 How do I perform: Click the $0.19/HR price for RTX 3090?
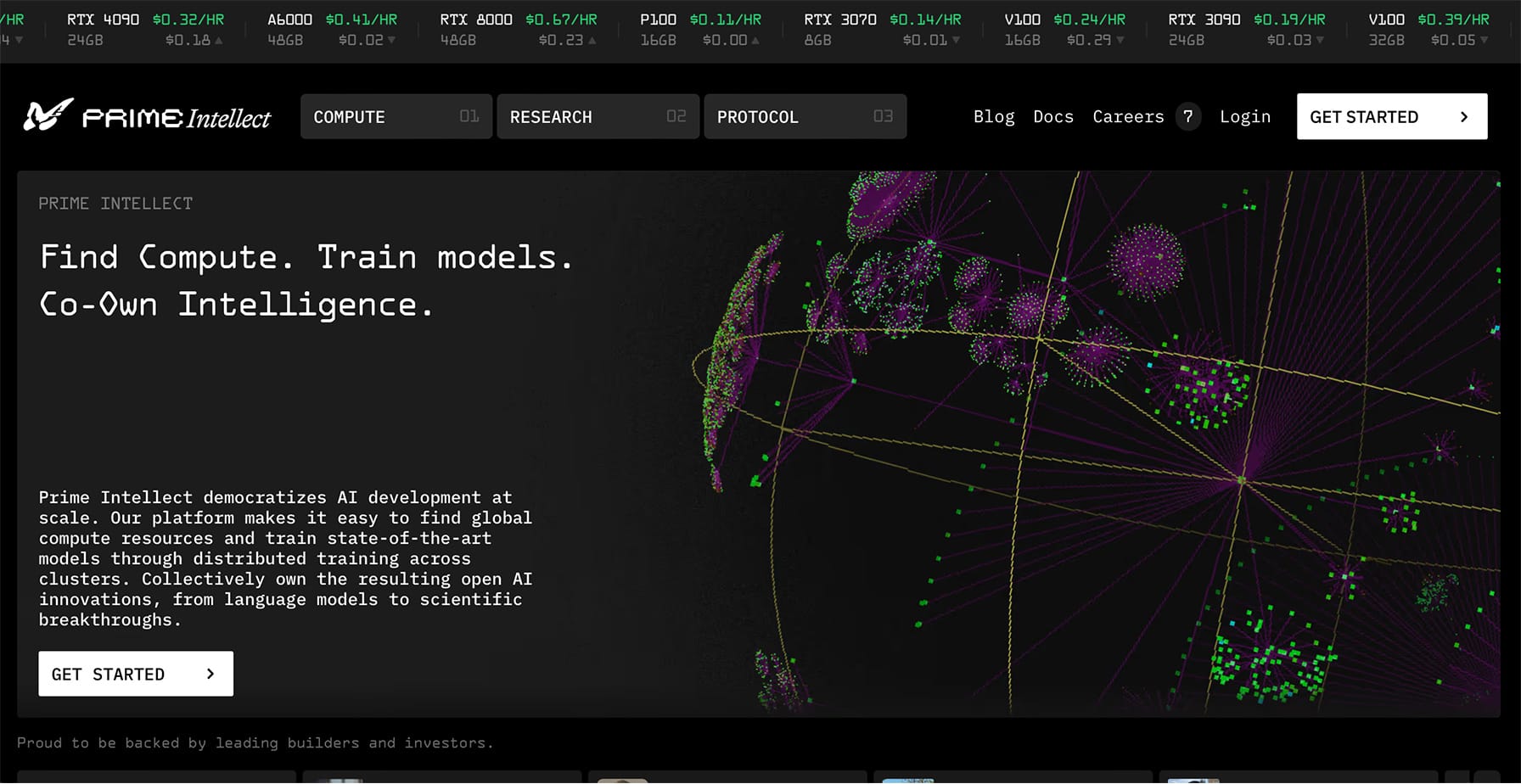pyautogui.click(x=1289, y=20)
